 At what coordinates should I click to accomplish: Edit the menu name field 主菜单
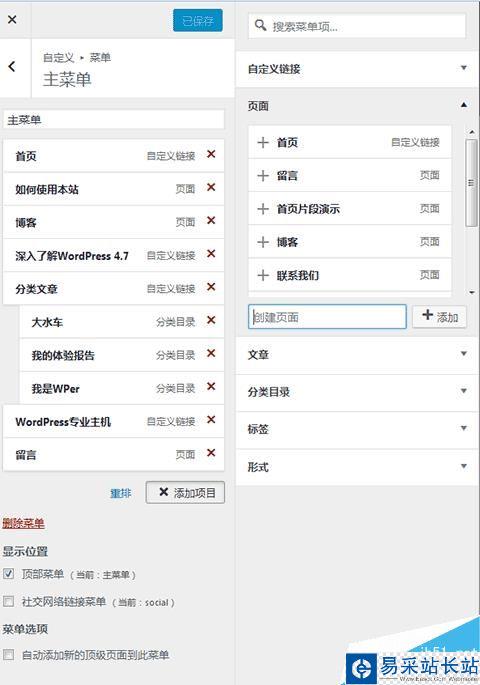(x=114, y=120)
